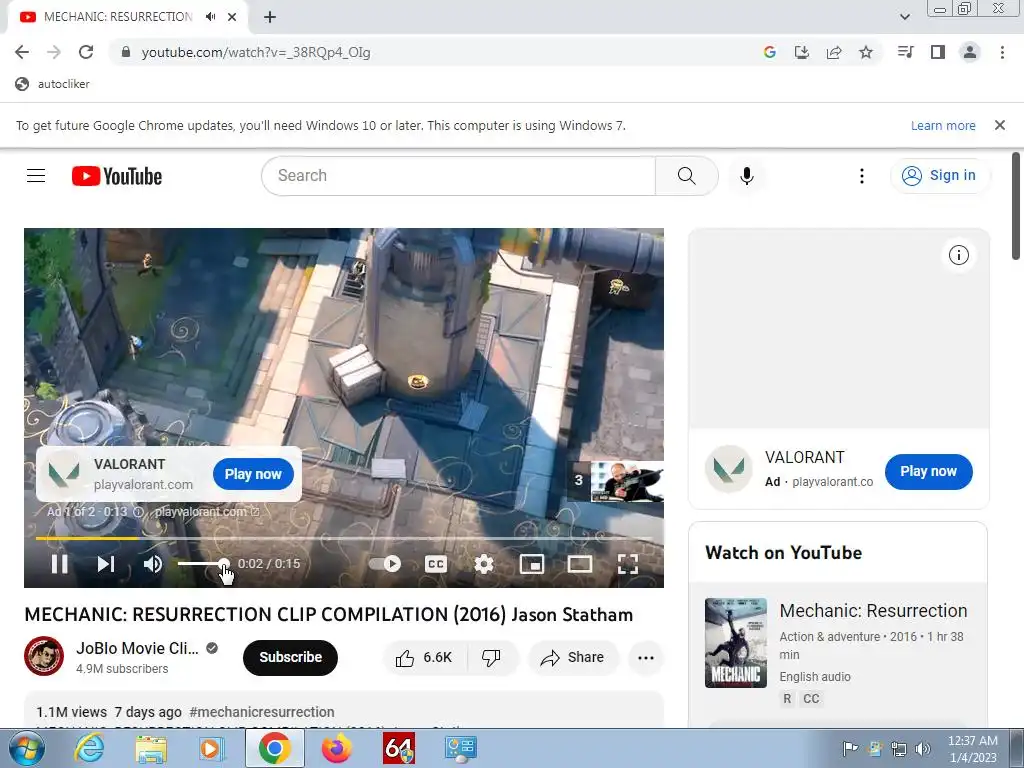Screen dimensions: 1024x768
Task: Launch Firefox from the taskbar
Action: click(x=337, y=748)
